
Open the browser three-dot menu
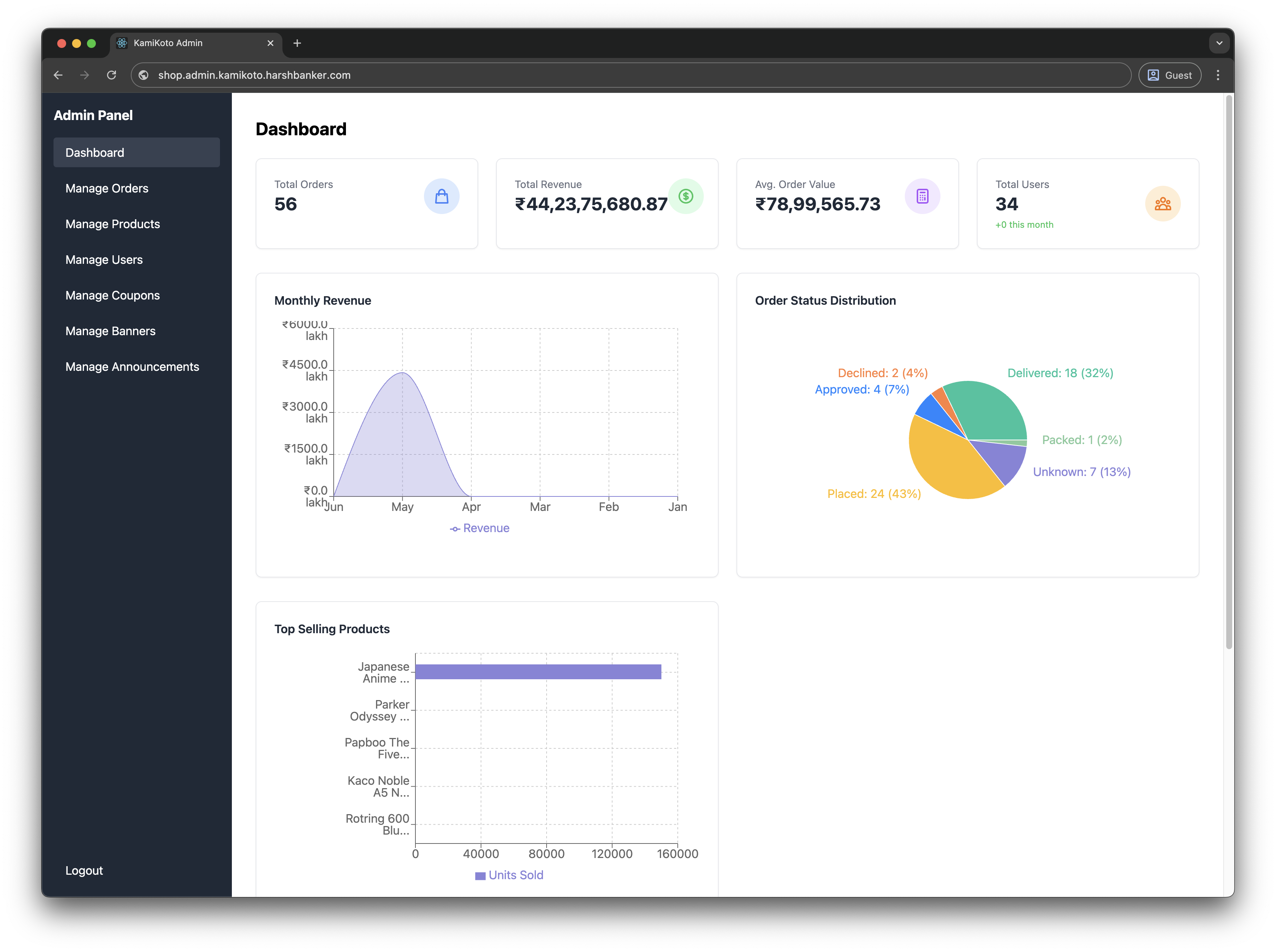pos(1218,75)
